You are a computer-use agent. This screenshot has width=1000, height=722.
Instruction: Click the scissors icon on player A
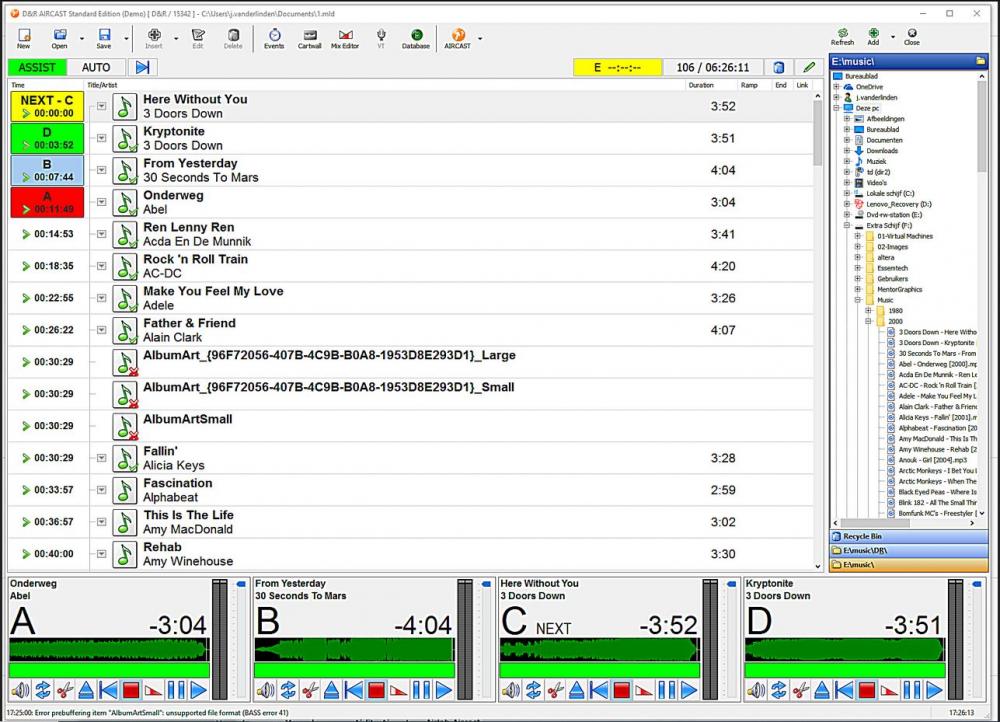coord(64,689)
